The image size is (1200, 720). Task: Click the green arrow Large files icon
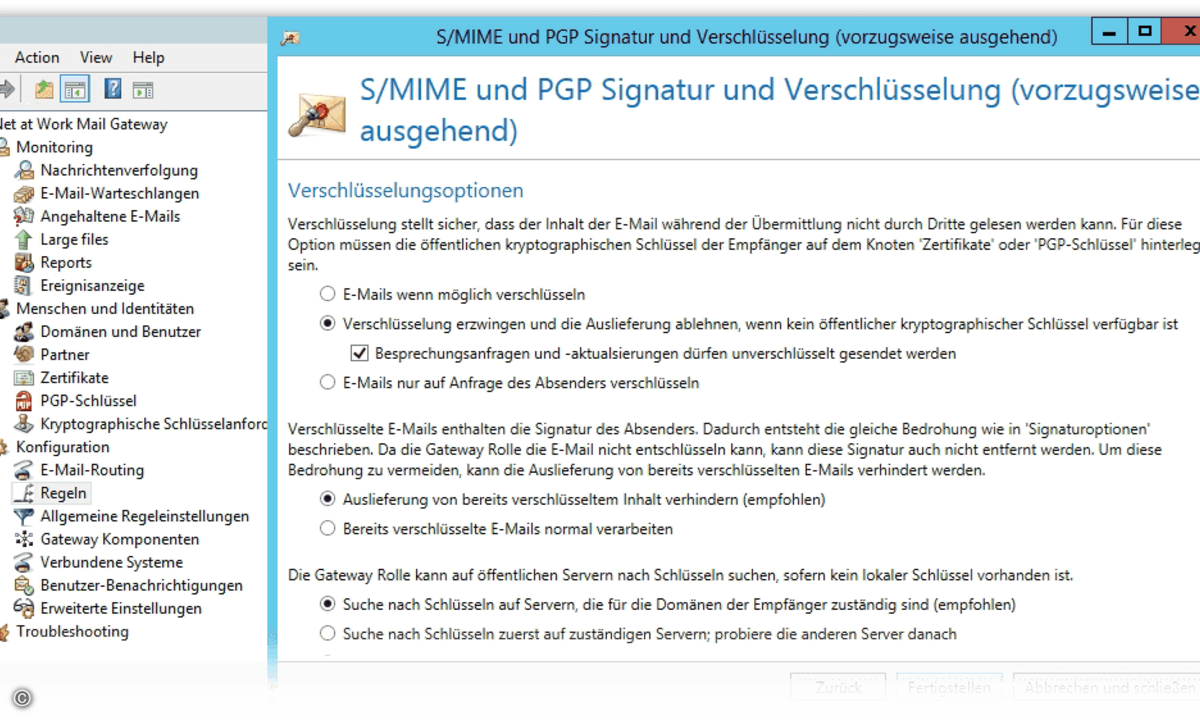pos(24,239)
